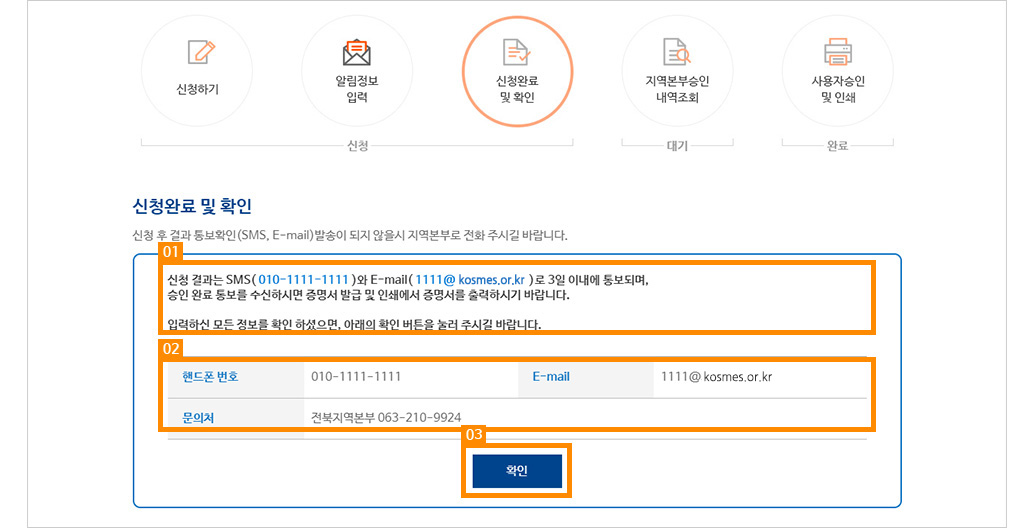1032x528 pixels.
Task: Click the phone number value in the table
Action: (x=356, y=377)
